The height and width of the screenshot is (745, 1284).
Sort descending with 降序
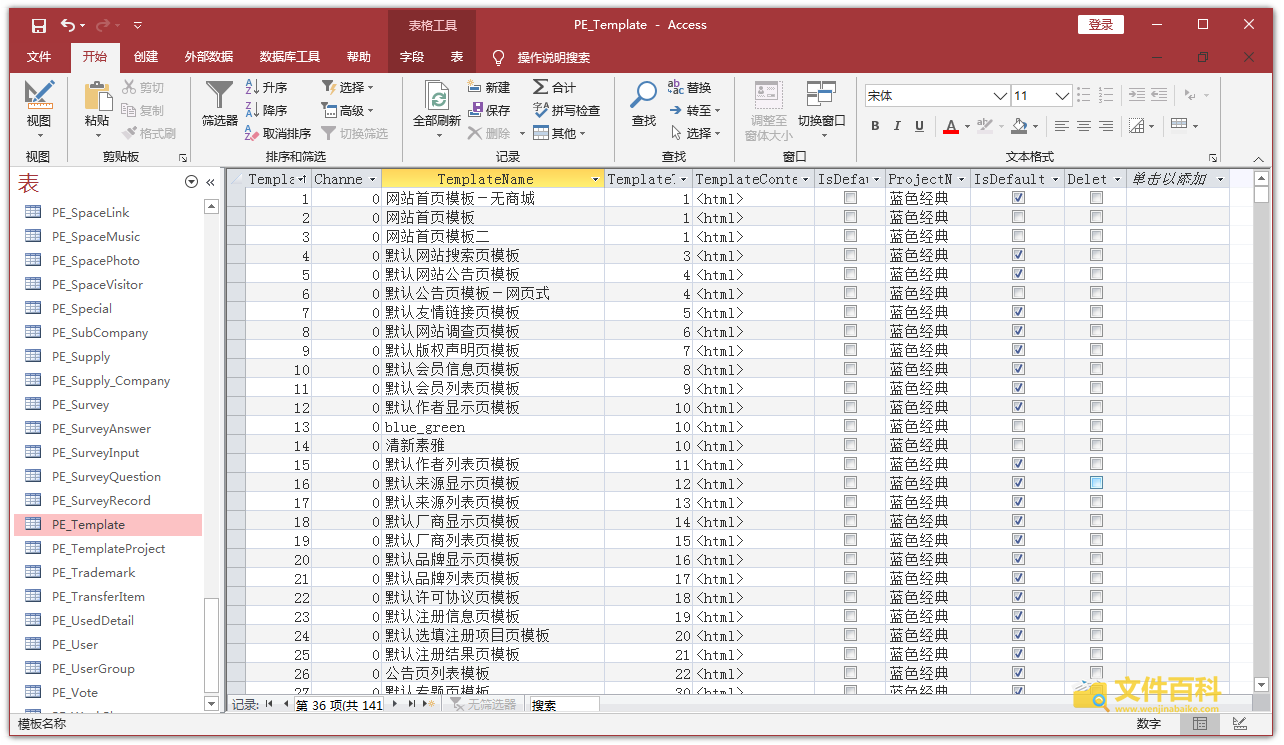coord(267,110)
